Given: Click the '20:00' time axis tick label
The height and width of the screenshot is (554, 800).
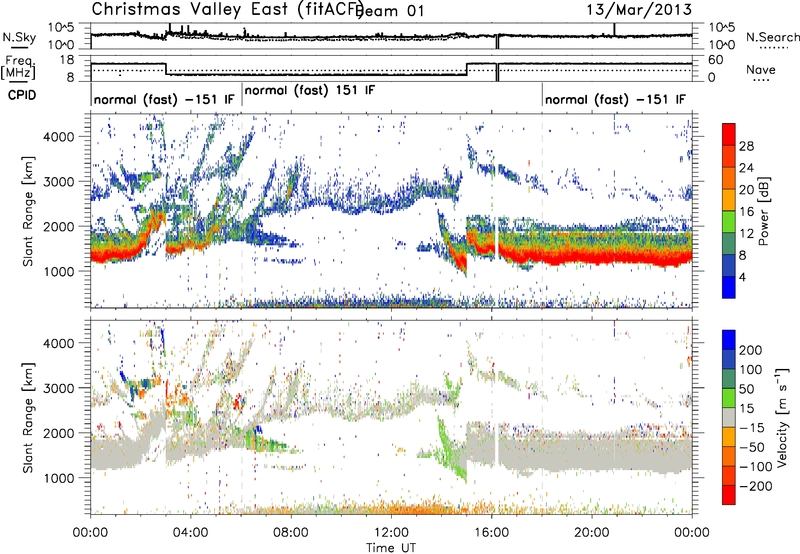Looking at the screenshot, I should click(592, 533).
